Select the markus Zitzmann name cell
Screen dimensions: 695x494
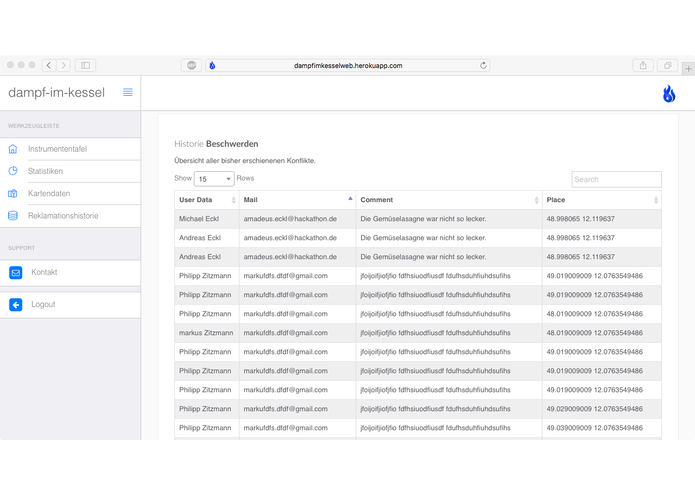click(207, 333)
